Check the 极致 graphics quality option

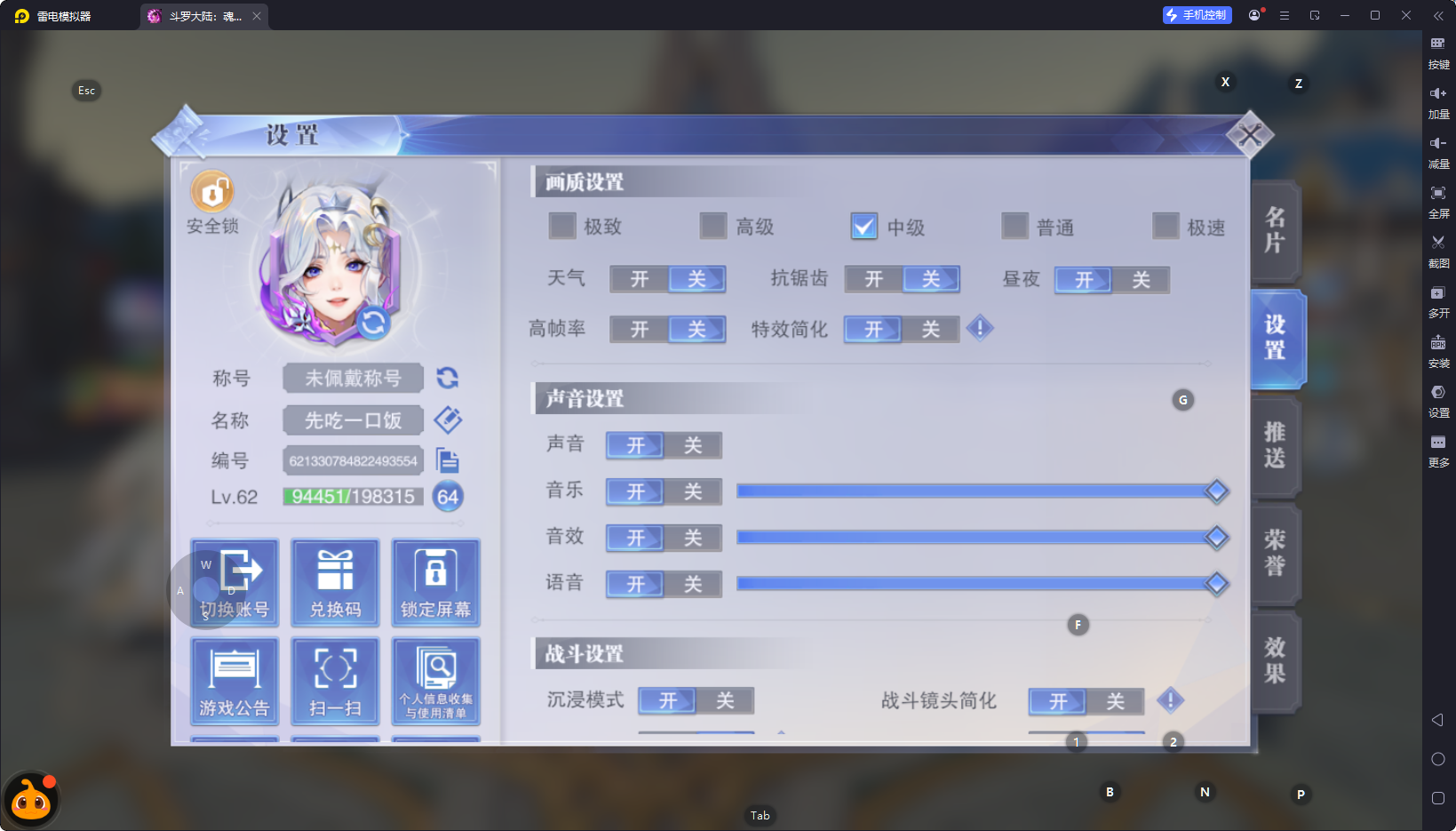pos(562,227)
